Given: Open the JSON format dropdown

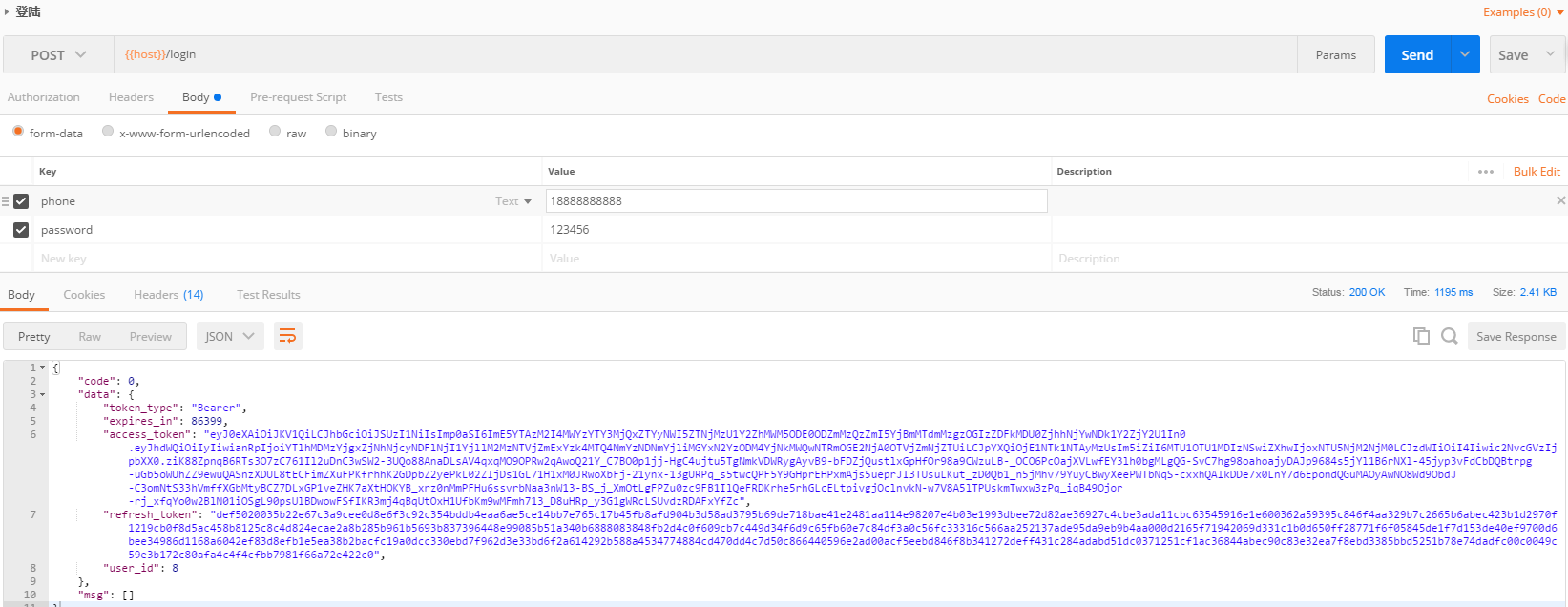Looking at the screenshot, I should [x=230, y=336].
